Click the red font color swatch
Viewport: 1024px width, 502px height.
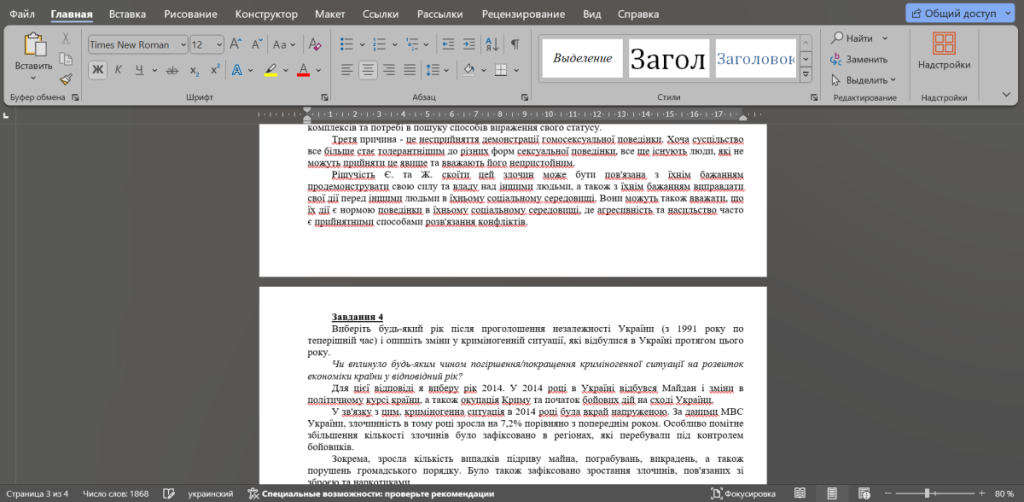303,70
